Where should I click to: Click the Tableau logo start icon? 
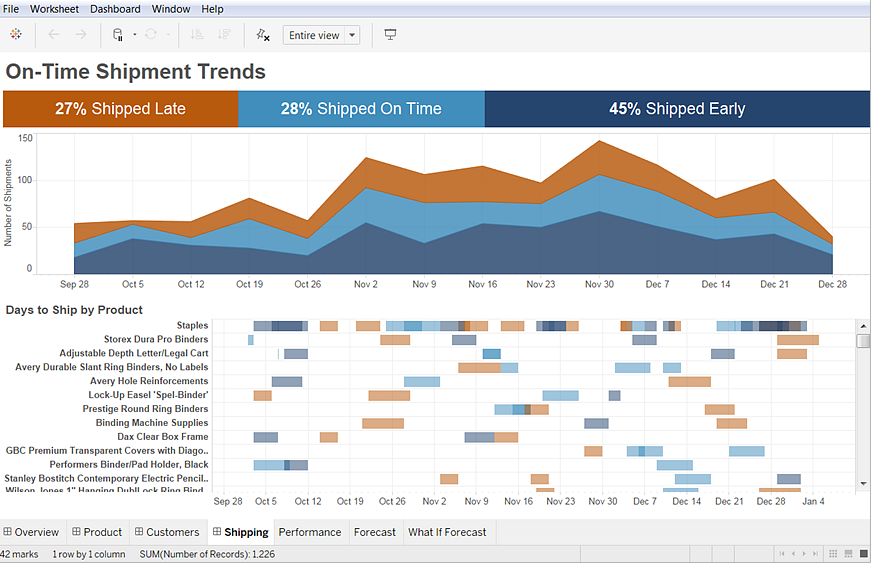pyautogui.click(x=16, y=35)
